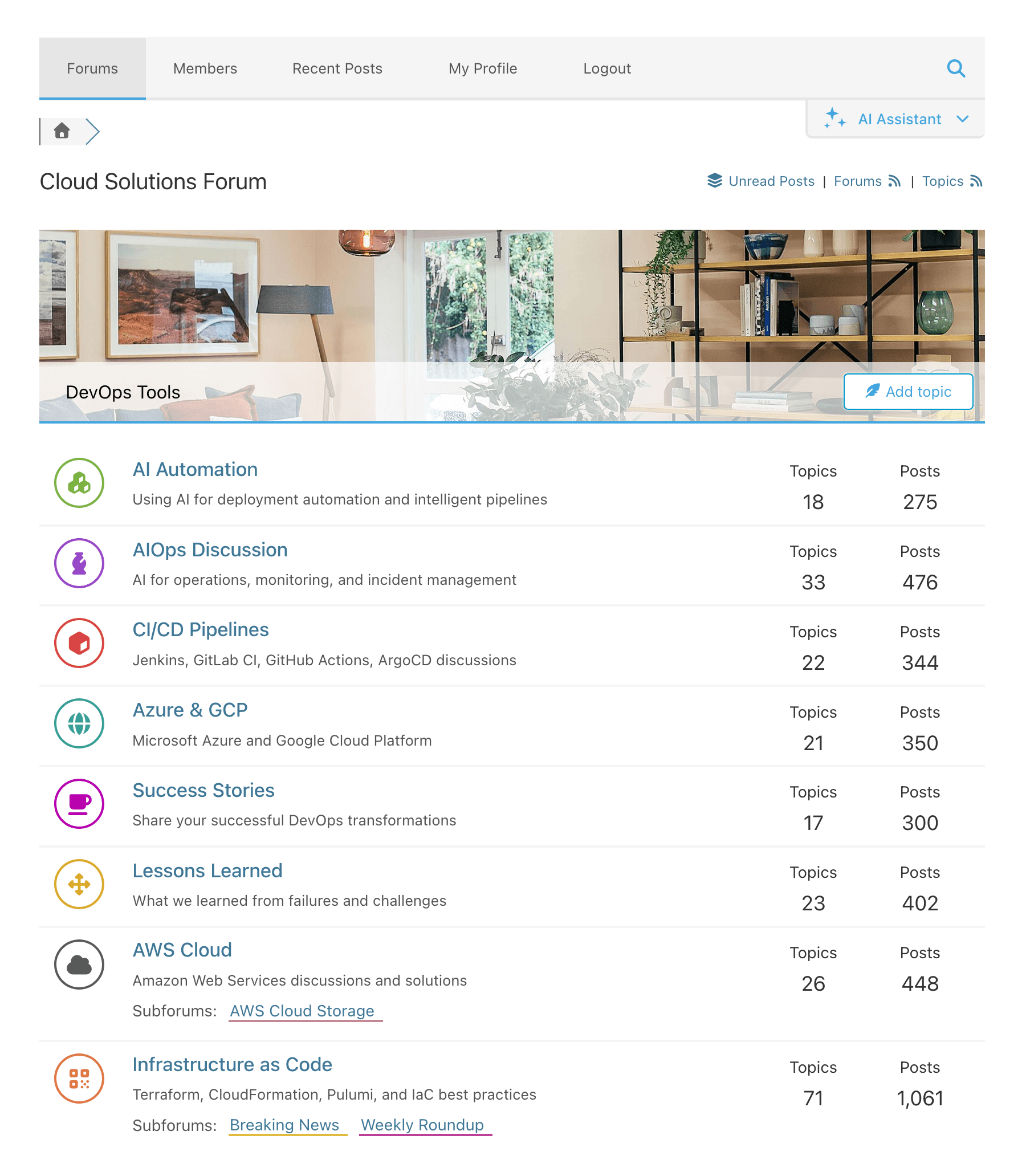Click the red CI/CD Pipelines hexagon icon
Image resolution: width=1026 pixels, height=1176 pixels.
point(79,643)
